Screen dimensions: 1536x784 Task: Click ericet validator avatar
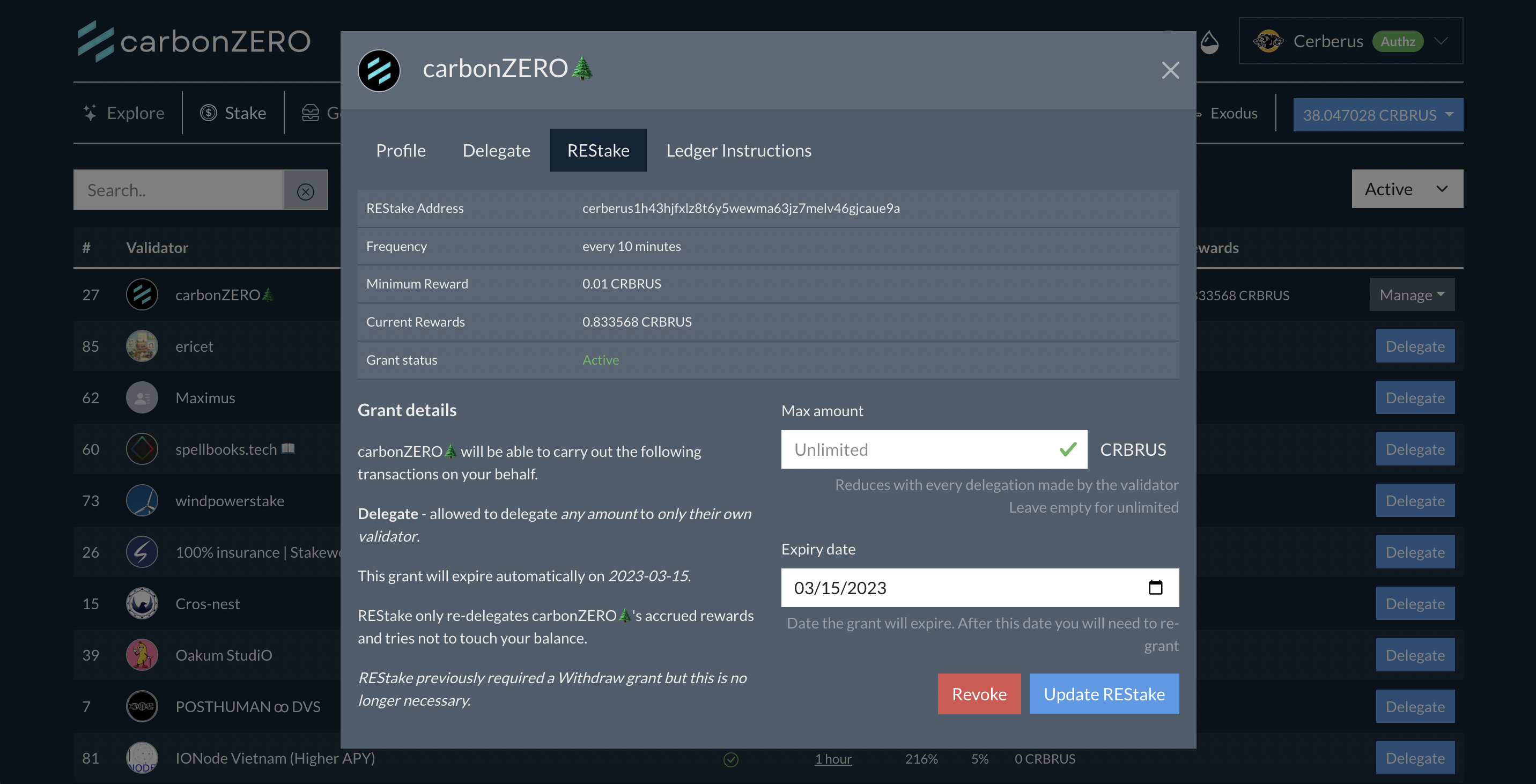pos(142,346)
